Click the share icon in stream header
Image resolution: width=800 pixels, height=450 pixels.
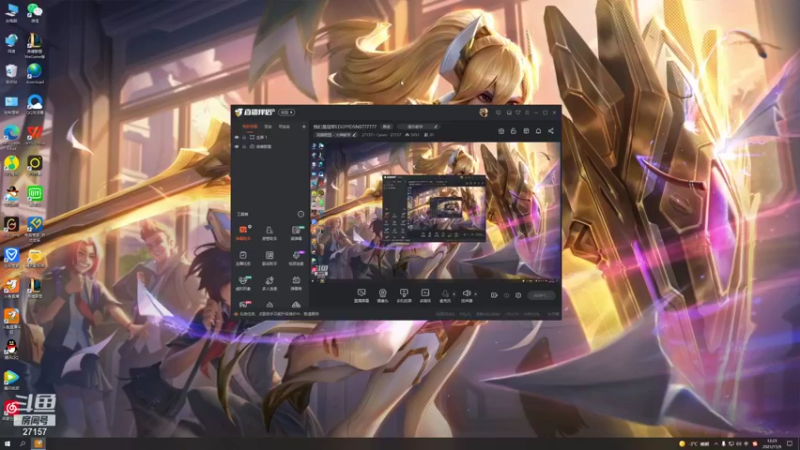(x=551, y=131)
